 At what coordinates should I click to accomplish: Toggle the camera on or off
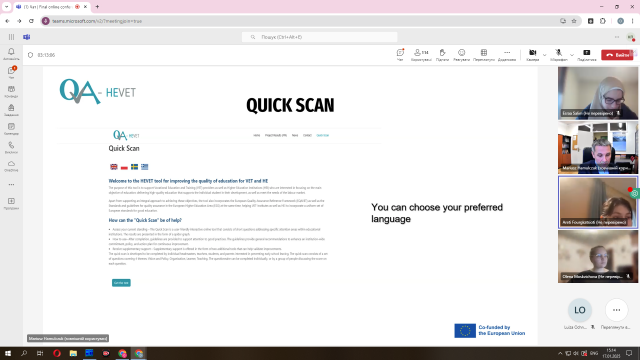532,55
